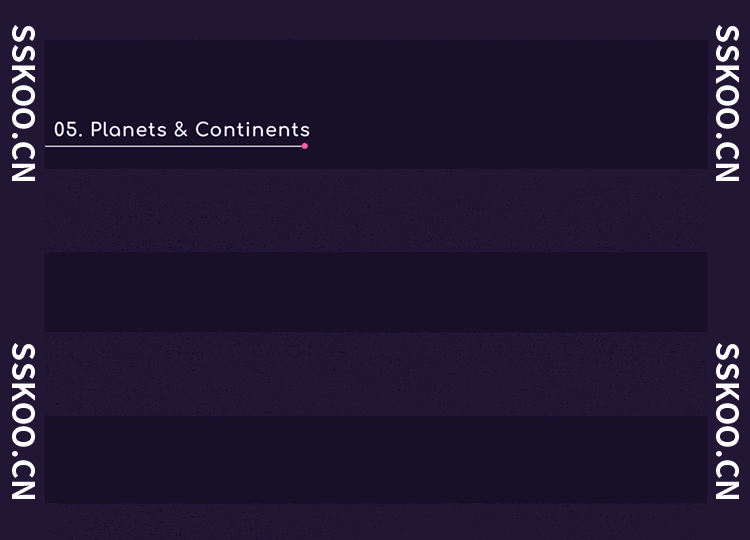Click the lower-left SSKOO.CN watermark
Viewport: 750px width, 540px height.
[x=23, y=421]
